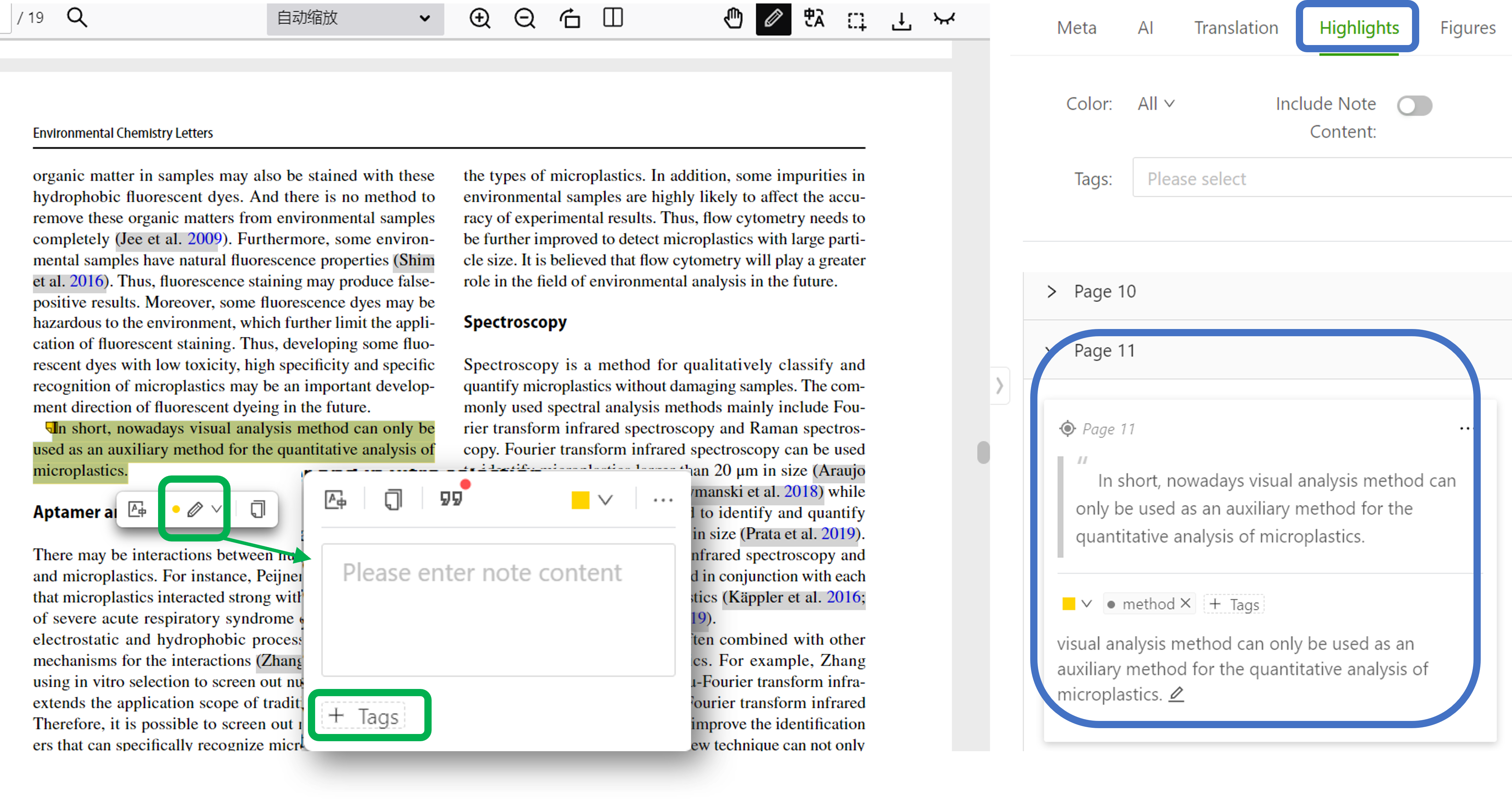Image resolution: width=1512 pixels, height=800 pixels.
Task: Click '+ Tags' button in note popup
Action: point(364,716)
